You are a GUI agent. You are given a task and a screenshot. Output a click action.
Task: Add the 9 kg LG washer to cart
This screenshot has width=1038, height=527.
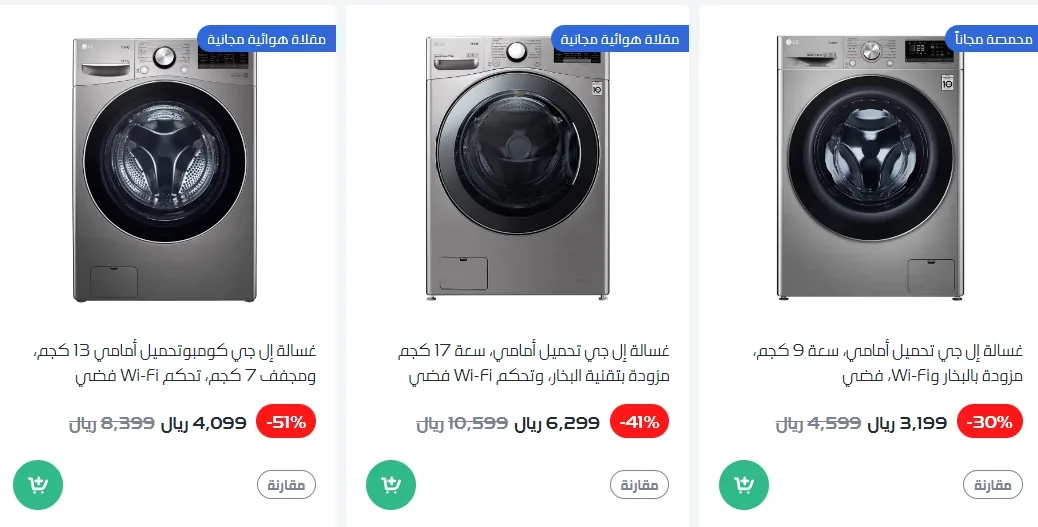pos(744,485)
